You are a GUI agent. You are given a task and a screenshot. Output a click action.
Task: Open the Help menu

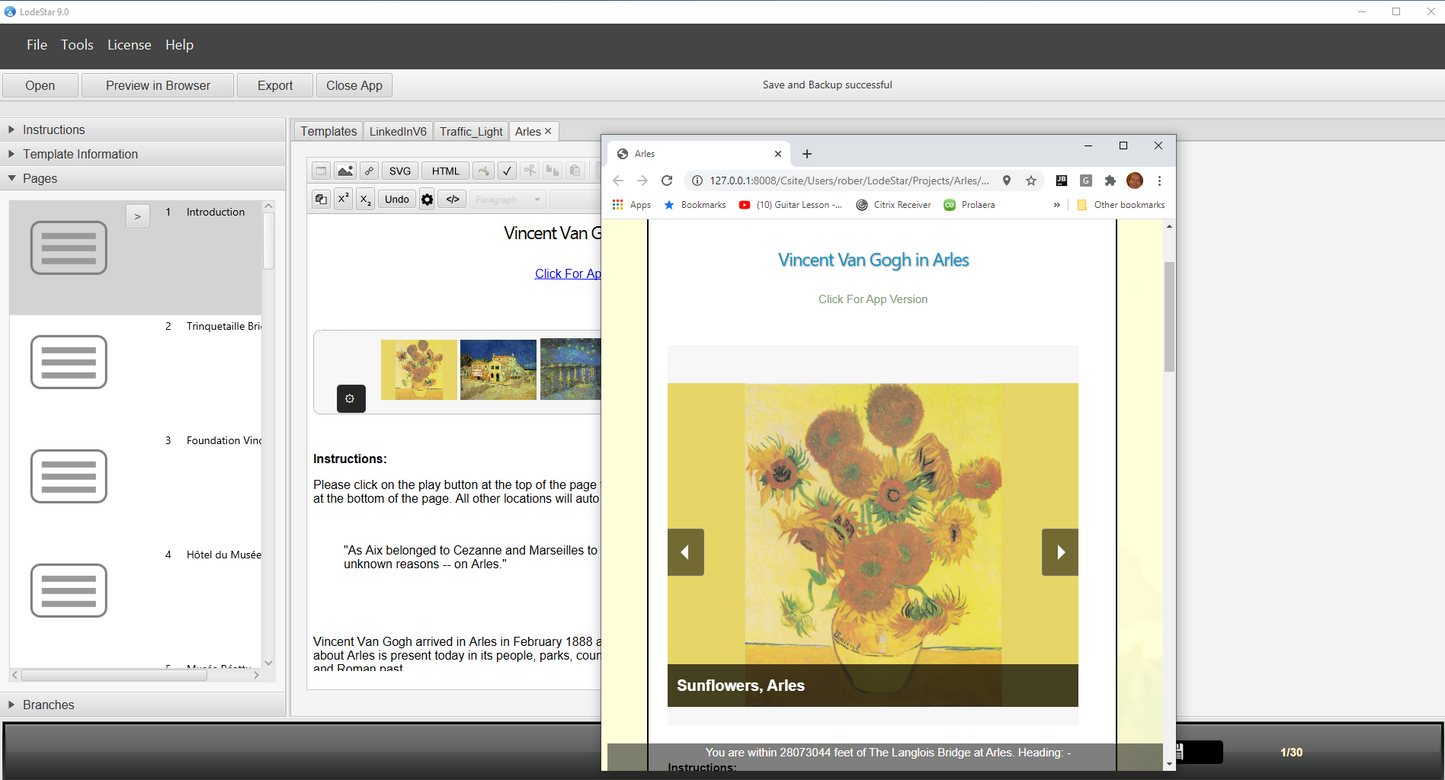pos(179,45)
